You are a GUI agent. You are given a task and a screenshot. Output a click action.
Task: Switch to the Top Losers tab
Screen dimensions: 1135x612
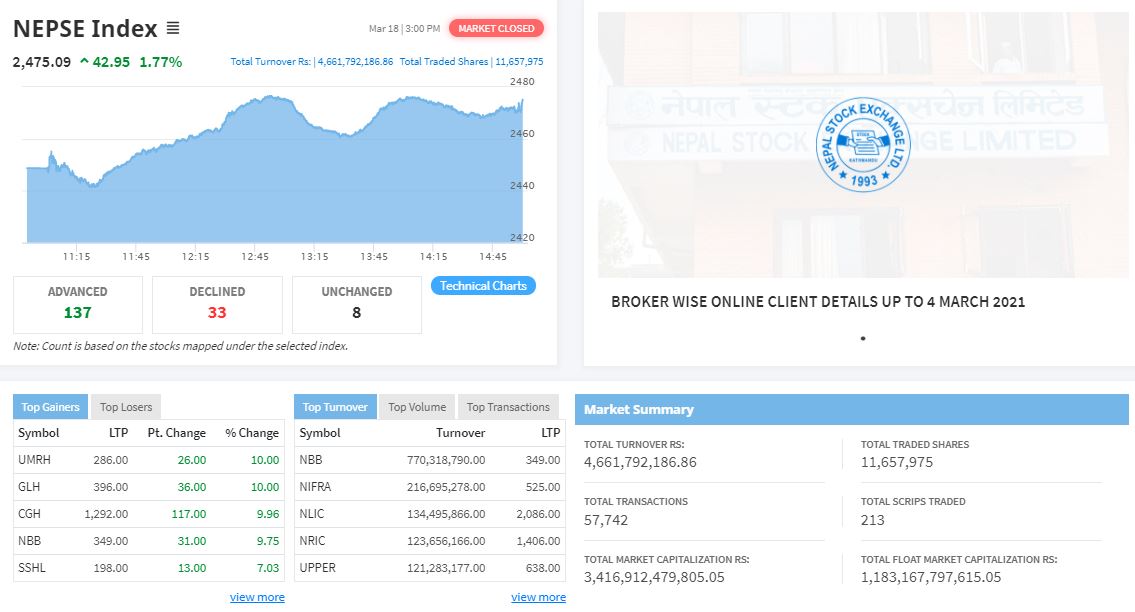(x=126, y=407)
